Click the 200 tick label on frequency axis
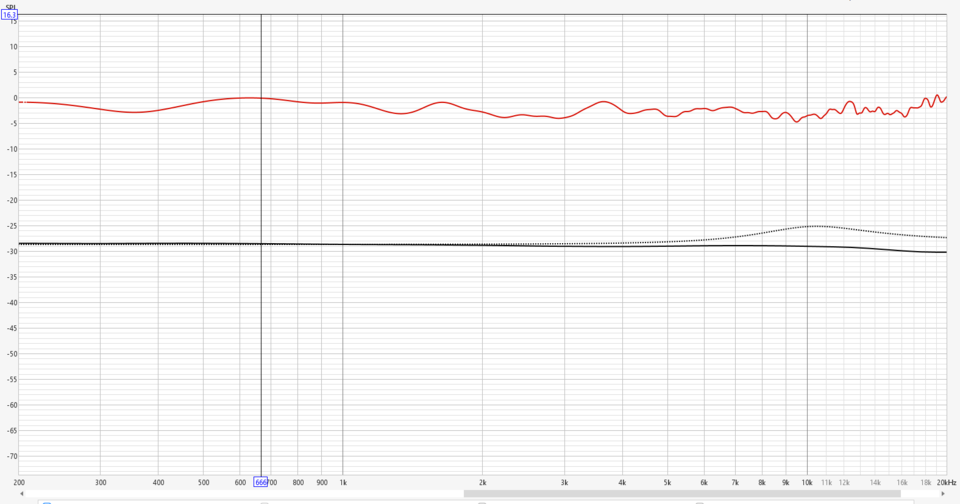 [x=19, y=483]
